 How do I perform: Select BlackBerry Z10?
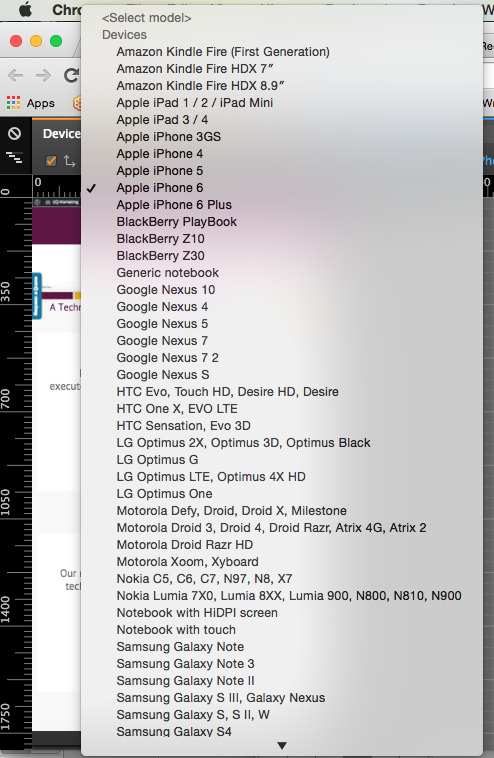click(x=282, y=239)
